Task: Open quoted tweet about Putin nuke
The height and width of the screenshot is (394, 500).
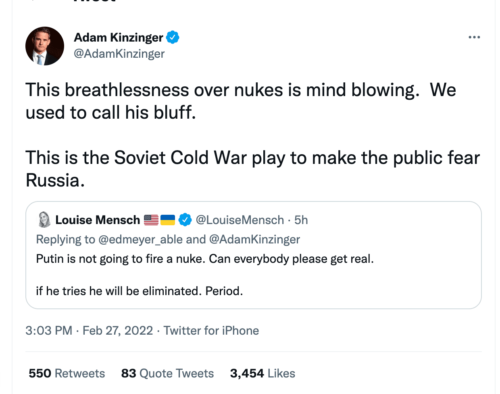Action: [x=254, y=255]
